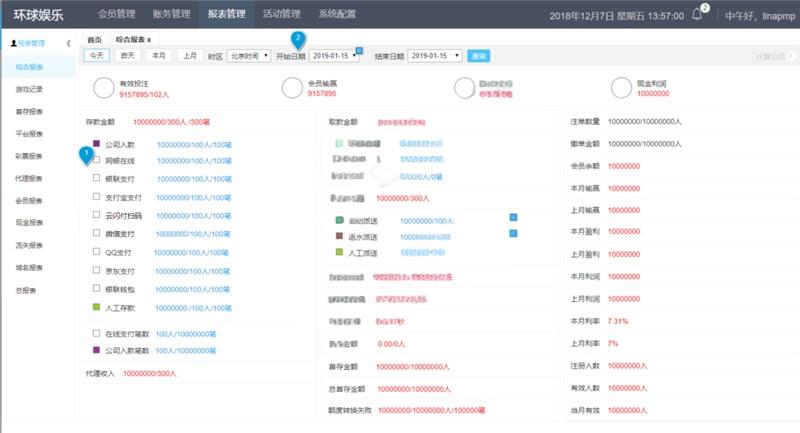The height and width of the screenshot is (433, 800).
Task: Filter by 今天 quick date button
Action: coord(97,57)
